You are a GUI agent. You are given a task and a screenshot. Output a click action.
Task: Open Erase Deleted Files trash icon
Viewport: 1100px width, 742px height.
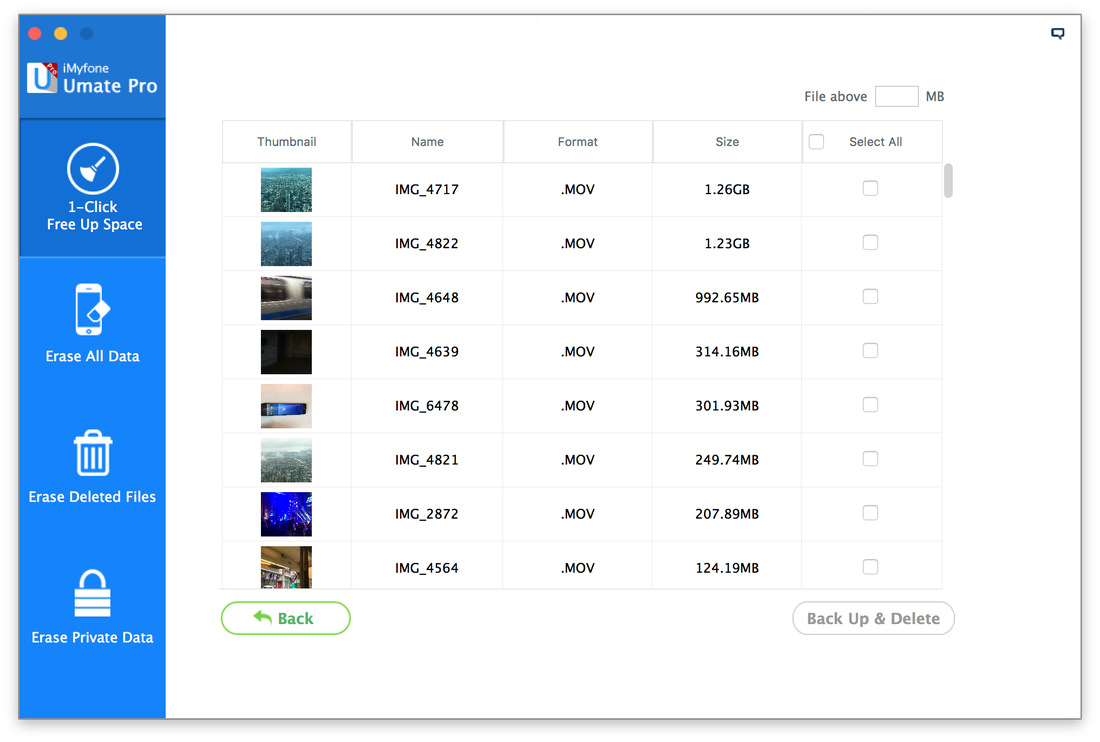pos(93,452)
